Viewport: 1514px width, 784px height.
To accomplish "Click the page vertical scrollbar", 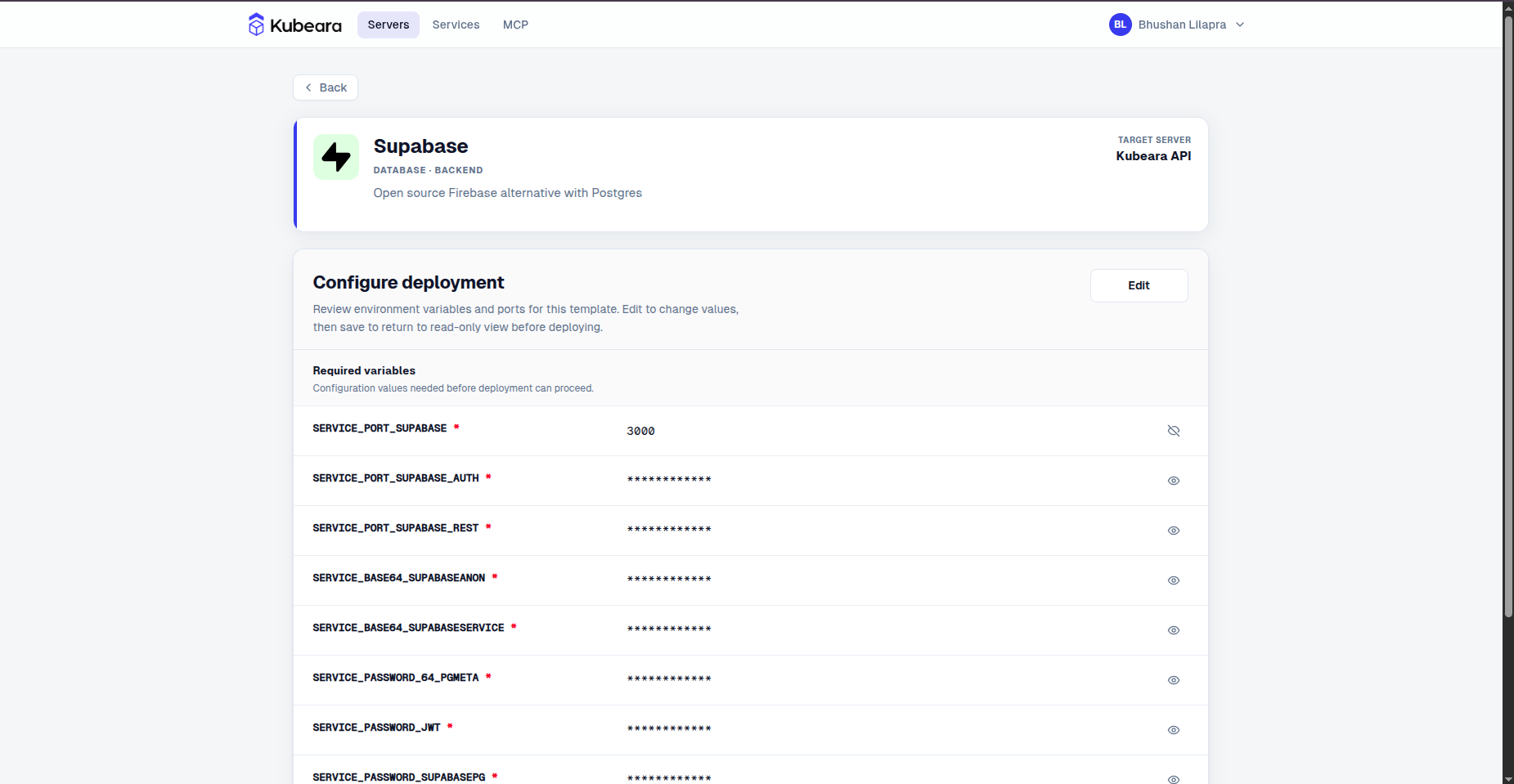I will coord(1508,315).
